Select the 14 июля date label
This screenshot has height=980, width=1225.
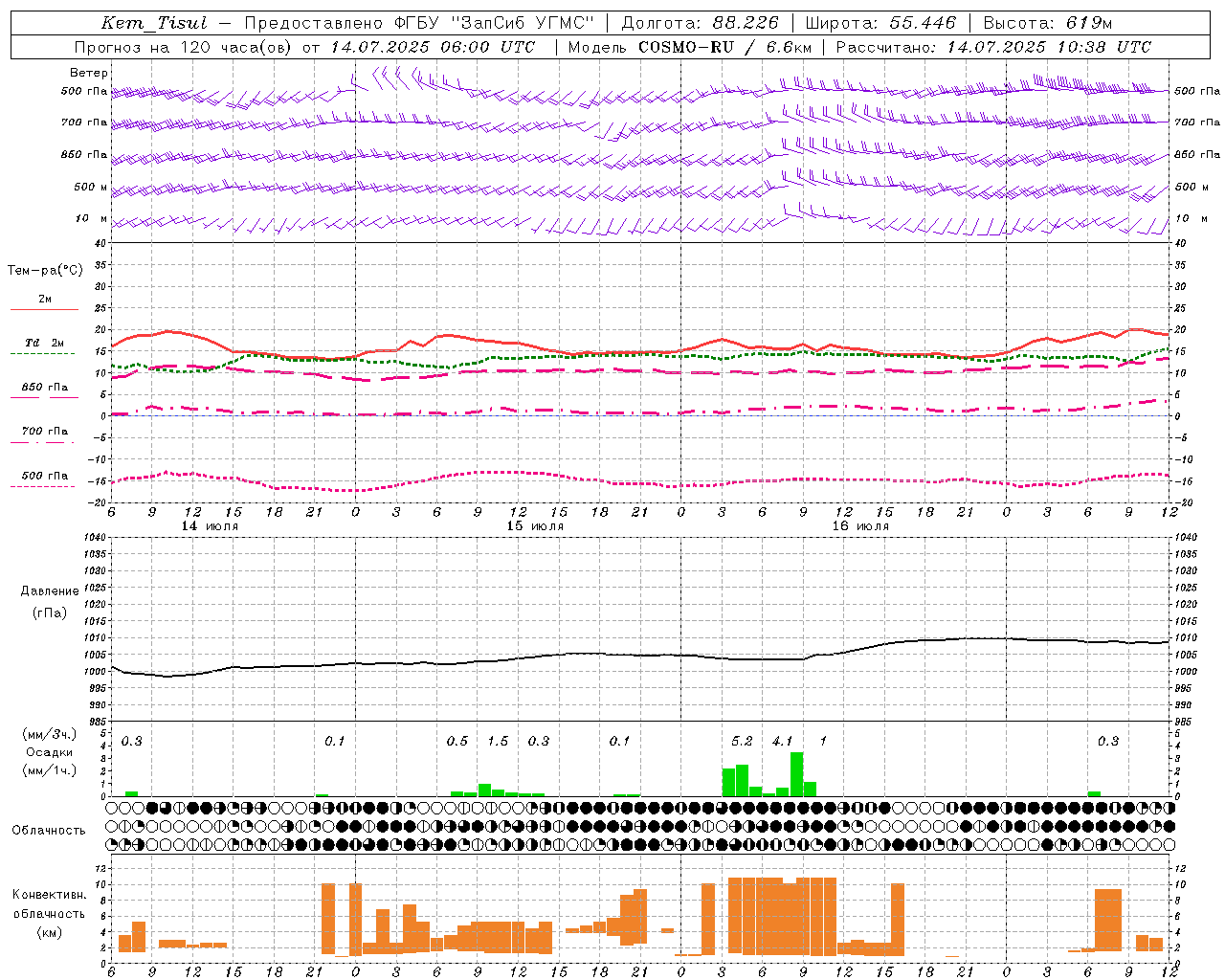click(211, 526)
